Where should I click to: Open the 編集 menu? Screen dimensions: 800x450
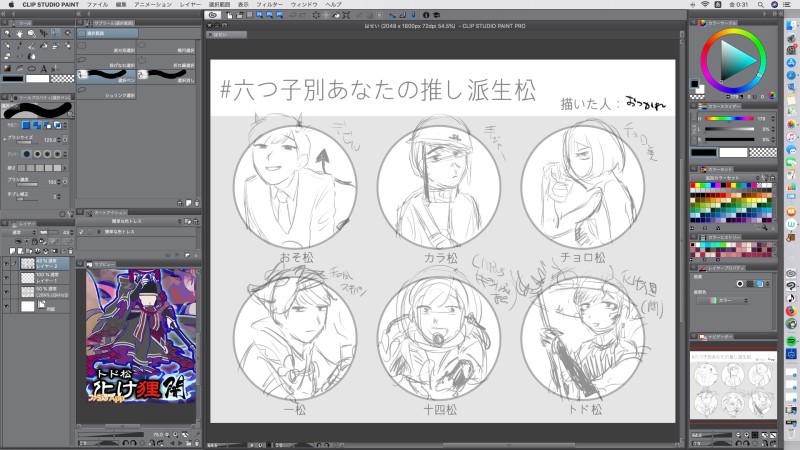pos(121,4)
